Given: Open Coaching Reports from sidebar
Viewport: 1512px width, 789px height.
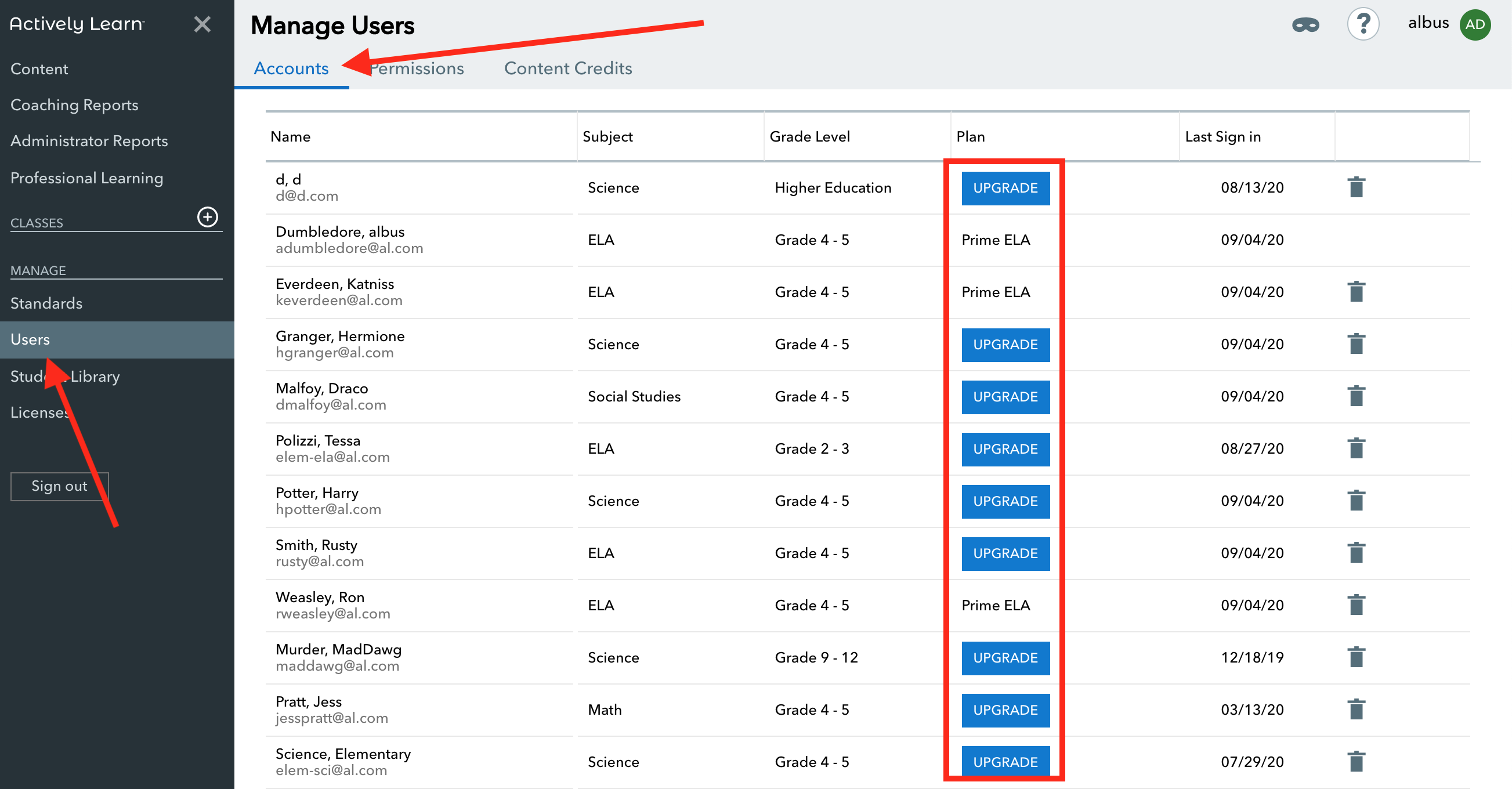Looking at the screenshot, I should 74,104.
